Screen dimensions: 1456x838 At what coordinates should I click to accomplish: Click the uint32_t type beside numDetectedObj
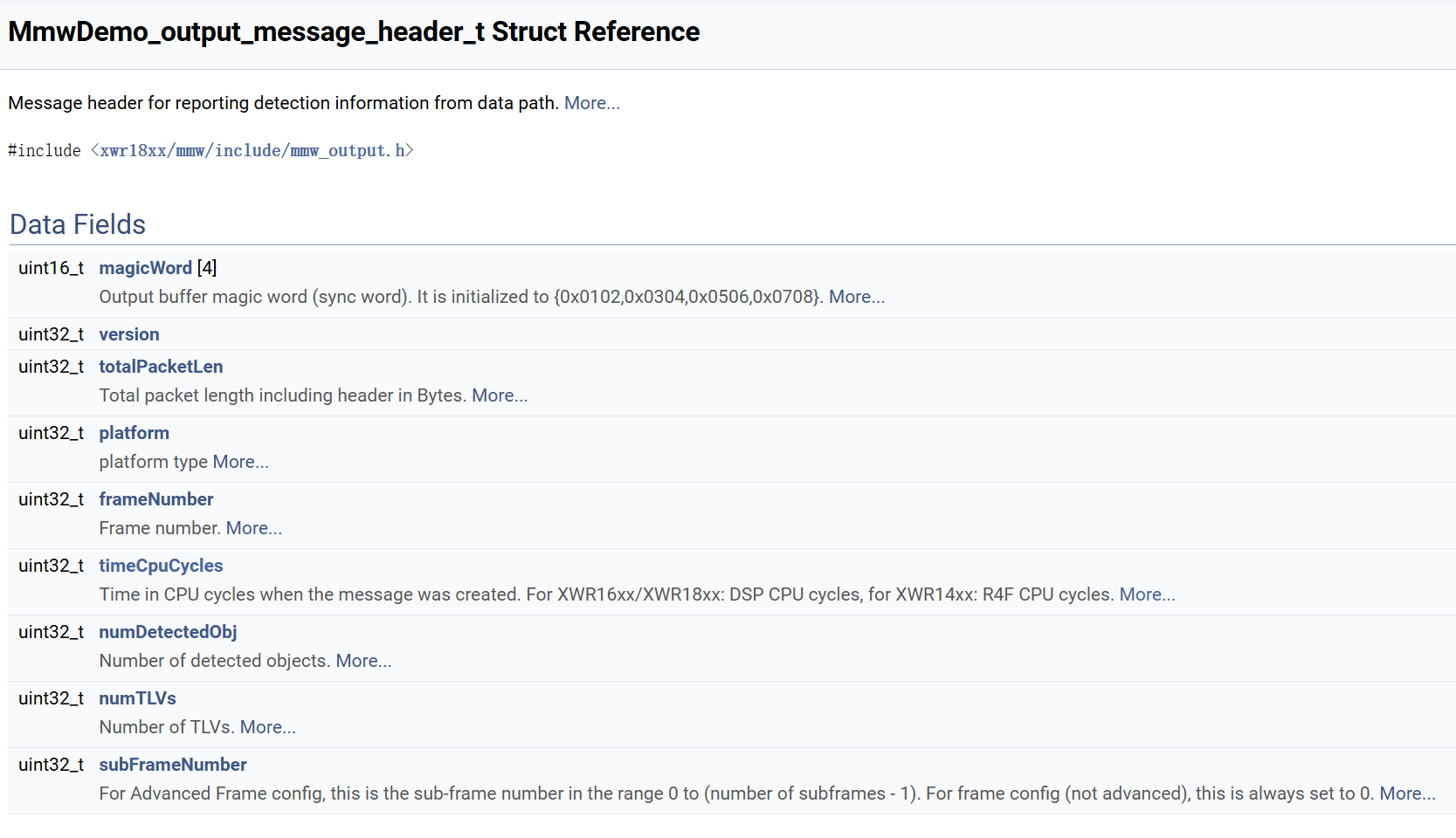click(51, 632)
